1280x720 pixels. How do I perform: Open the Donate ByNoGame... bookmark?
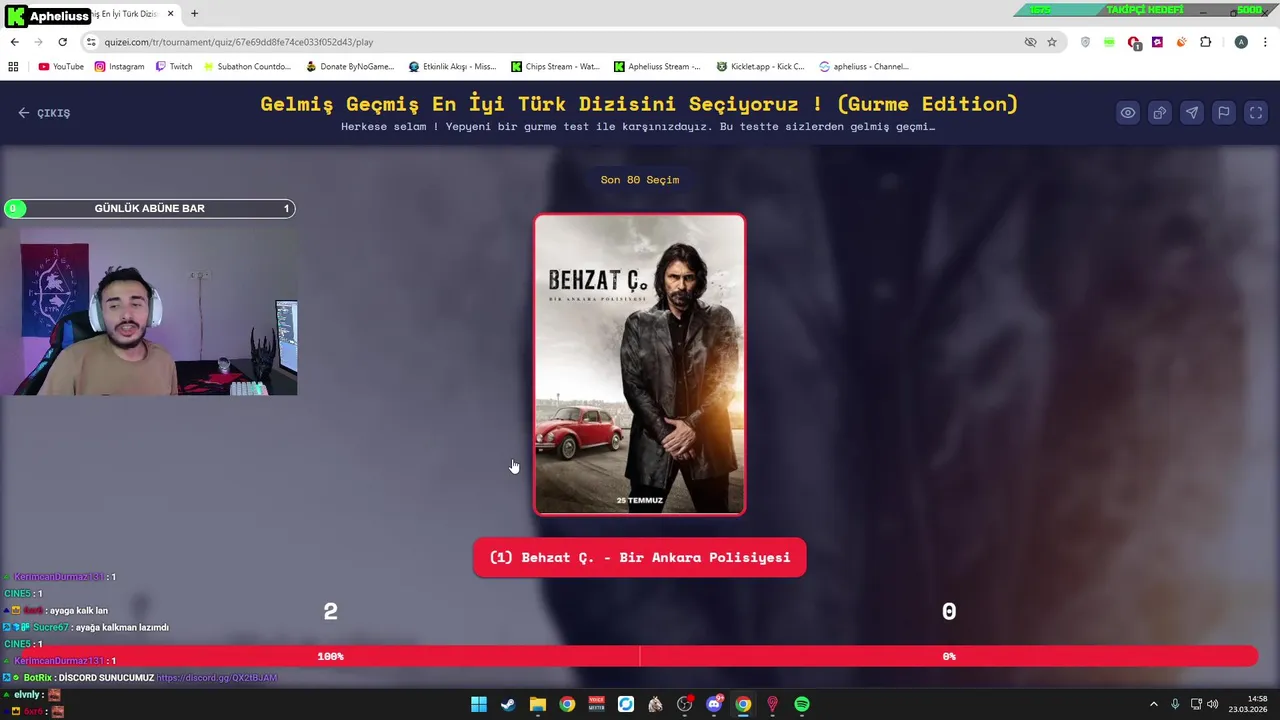[350, 67]
